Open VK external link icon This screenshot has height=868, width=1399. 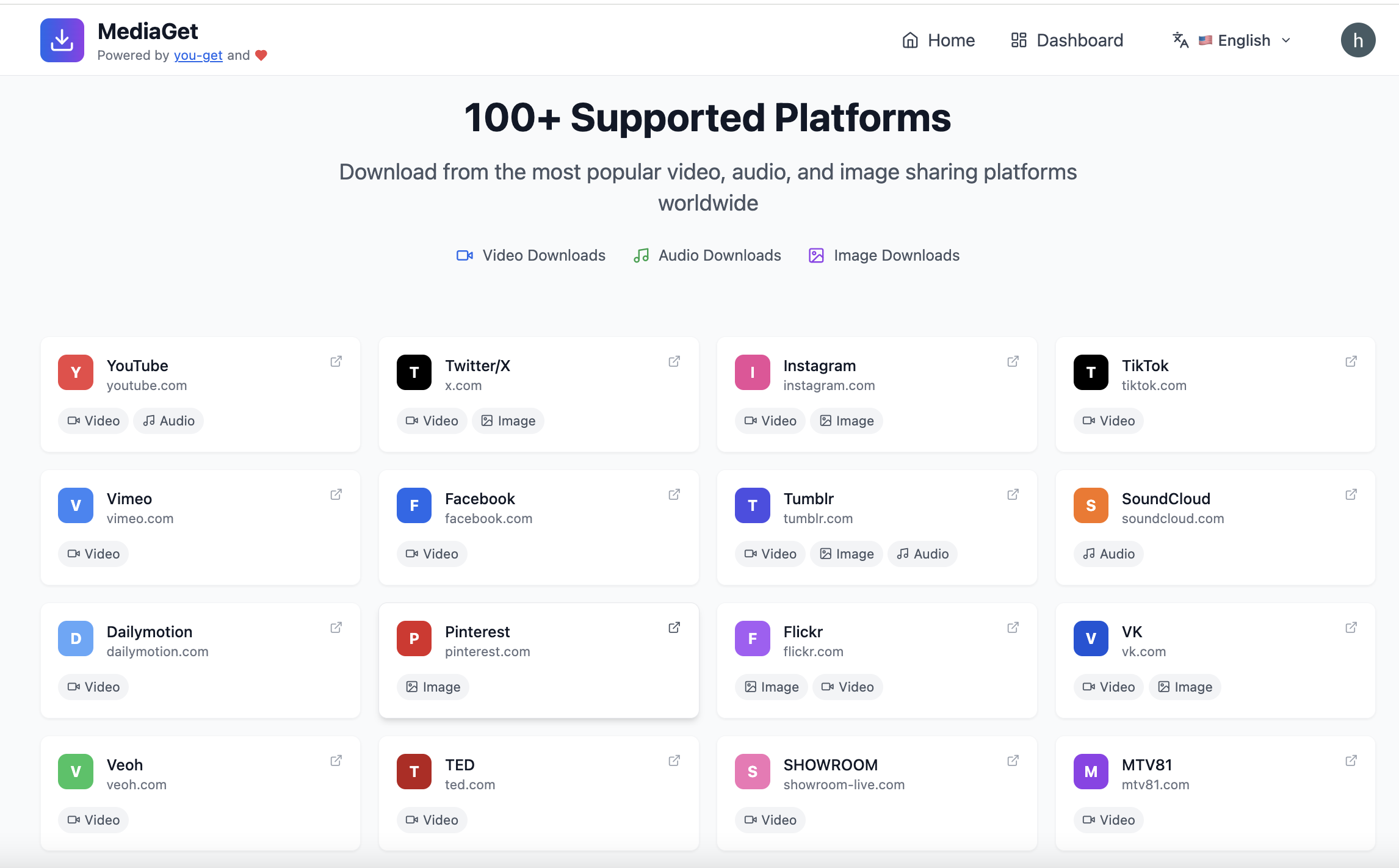pyautogui.click(x=1351, y=627)
